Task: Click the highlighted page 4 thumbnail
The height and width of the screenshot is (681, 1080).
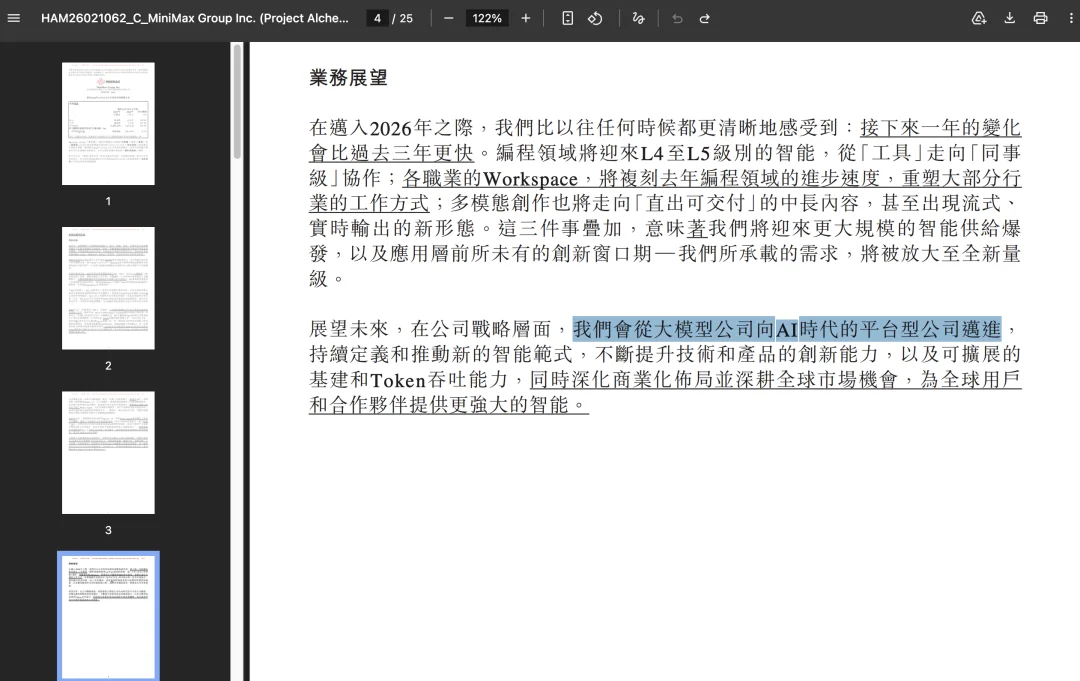Action: click(x=108, y=614)
